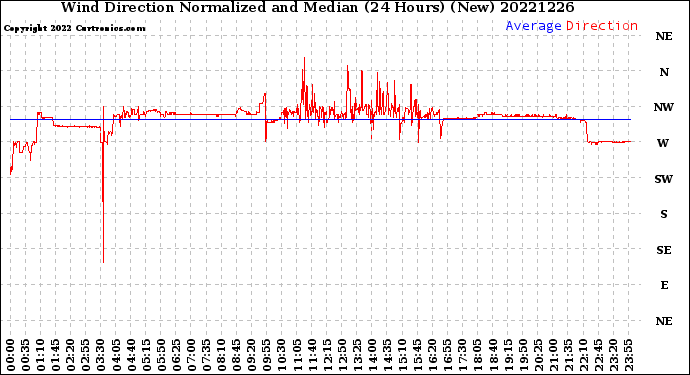690x375 pixels.
Task: Pick the '06:25' time label
Action: click(176, 355)
